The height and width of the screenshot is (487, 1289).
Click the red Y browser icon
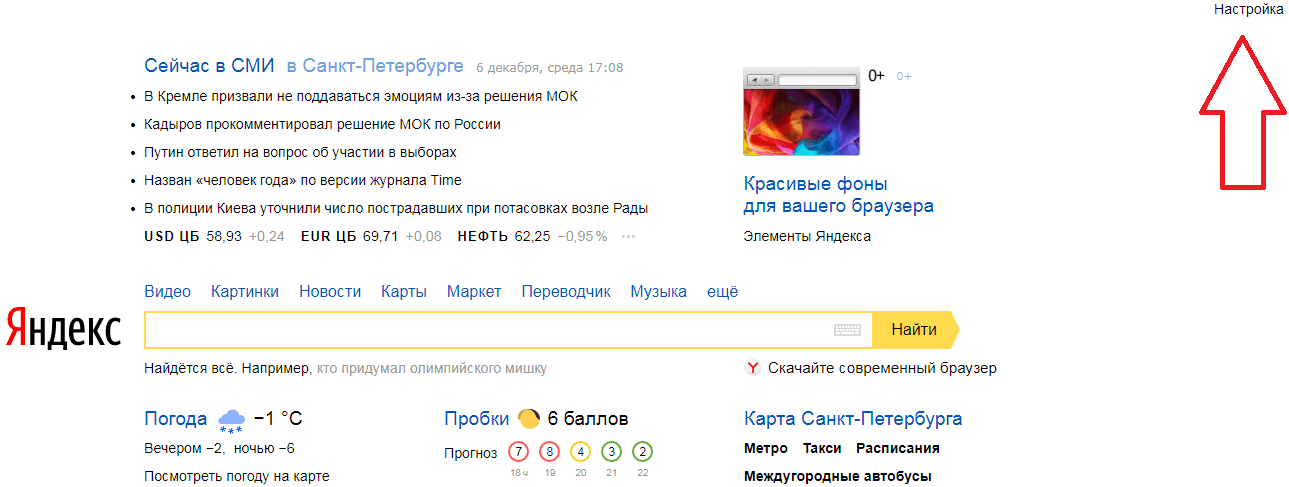(x=754, y=368)
